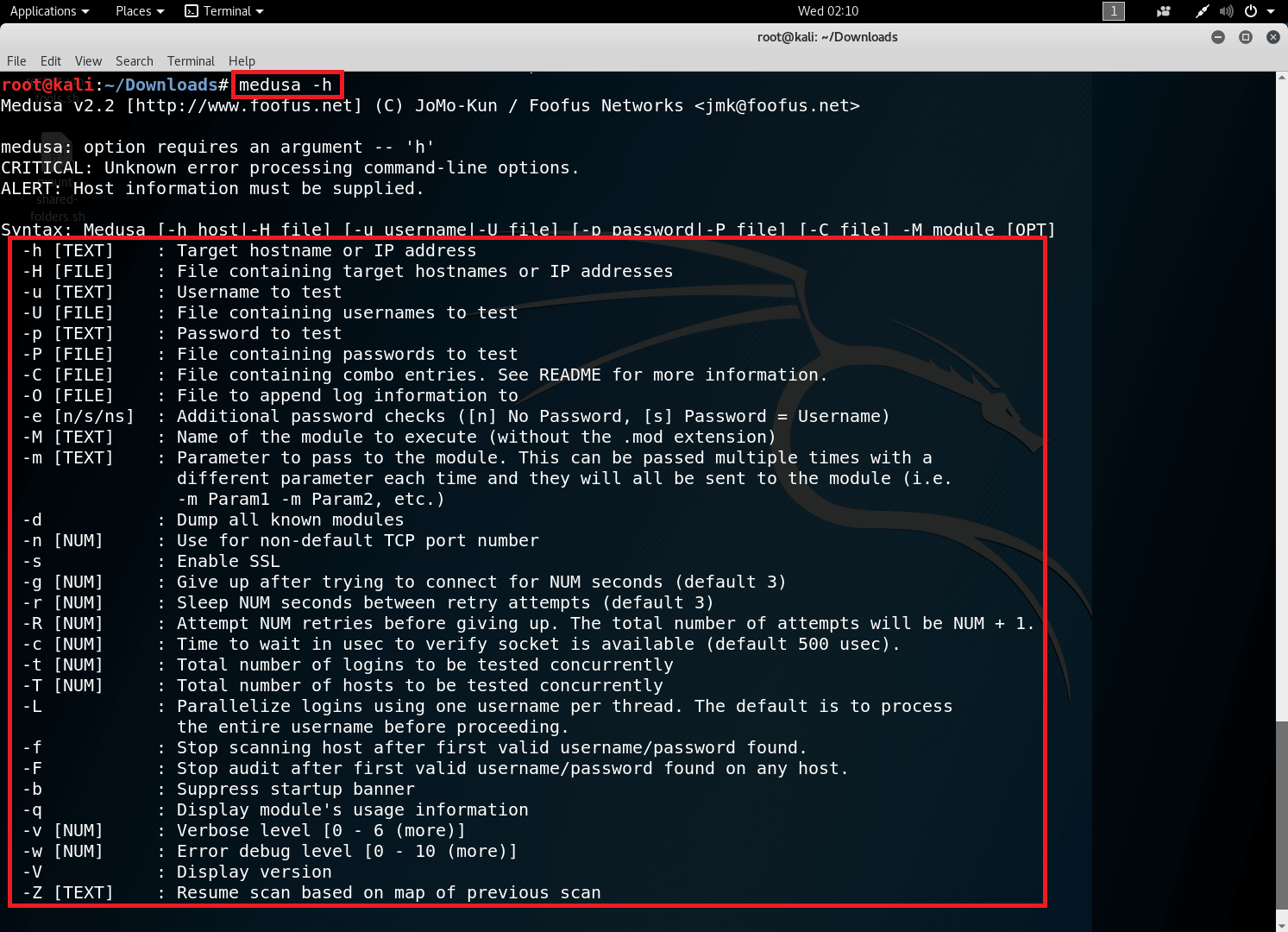Click '-F' stop audit line
Image resolution: width=1288 pixels, height=932 pixels.
pos(436,768)
